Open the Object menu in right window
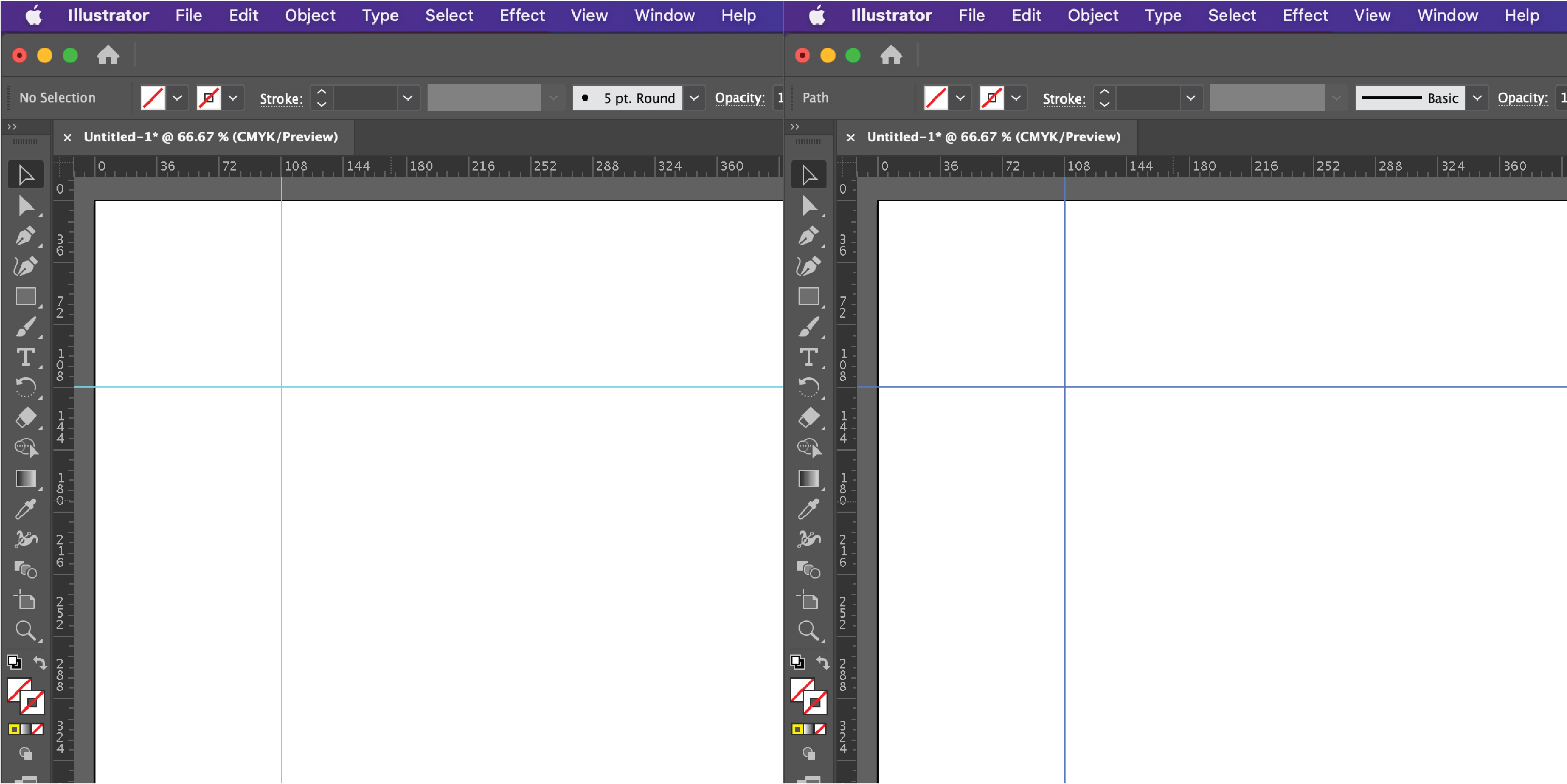 [1093, 15]
